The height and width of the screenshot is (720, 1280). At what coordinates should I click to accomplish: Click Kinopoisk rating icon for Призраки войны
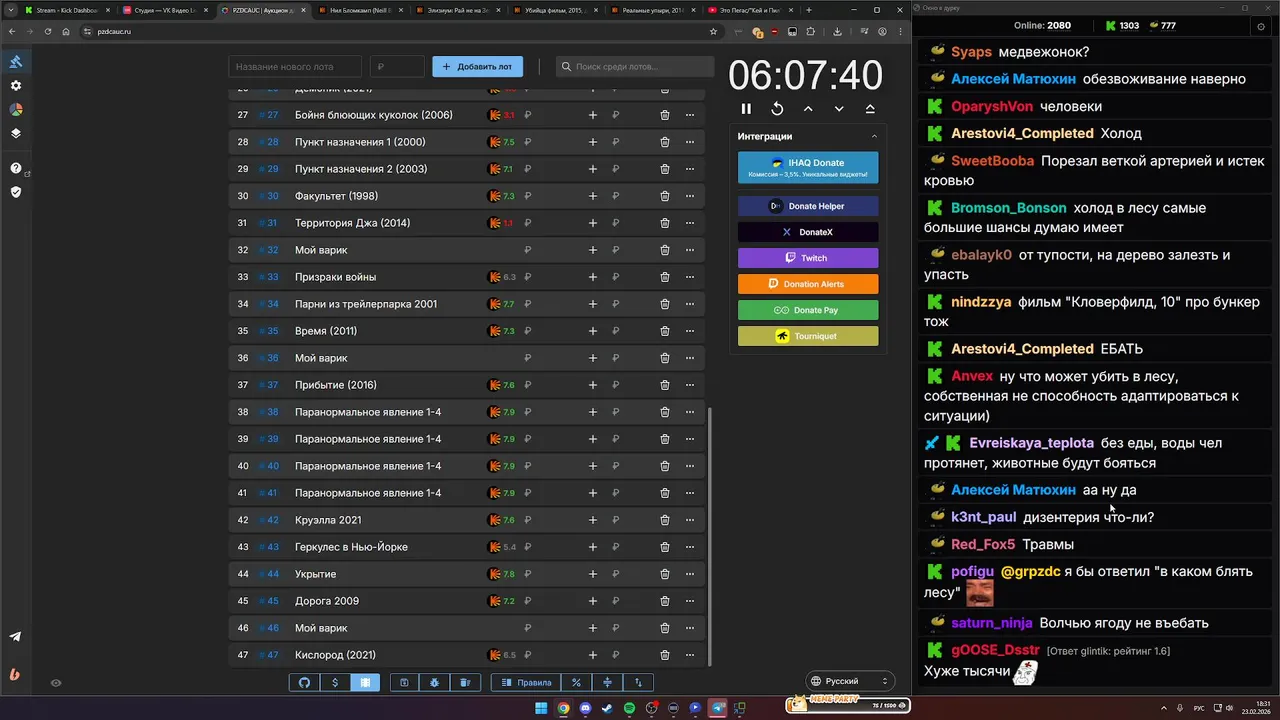(x=494, y=277)
